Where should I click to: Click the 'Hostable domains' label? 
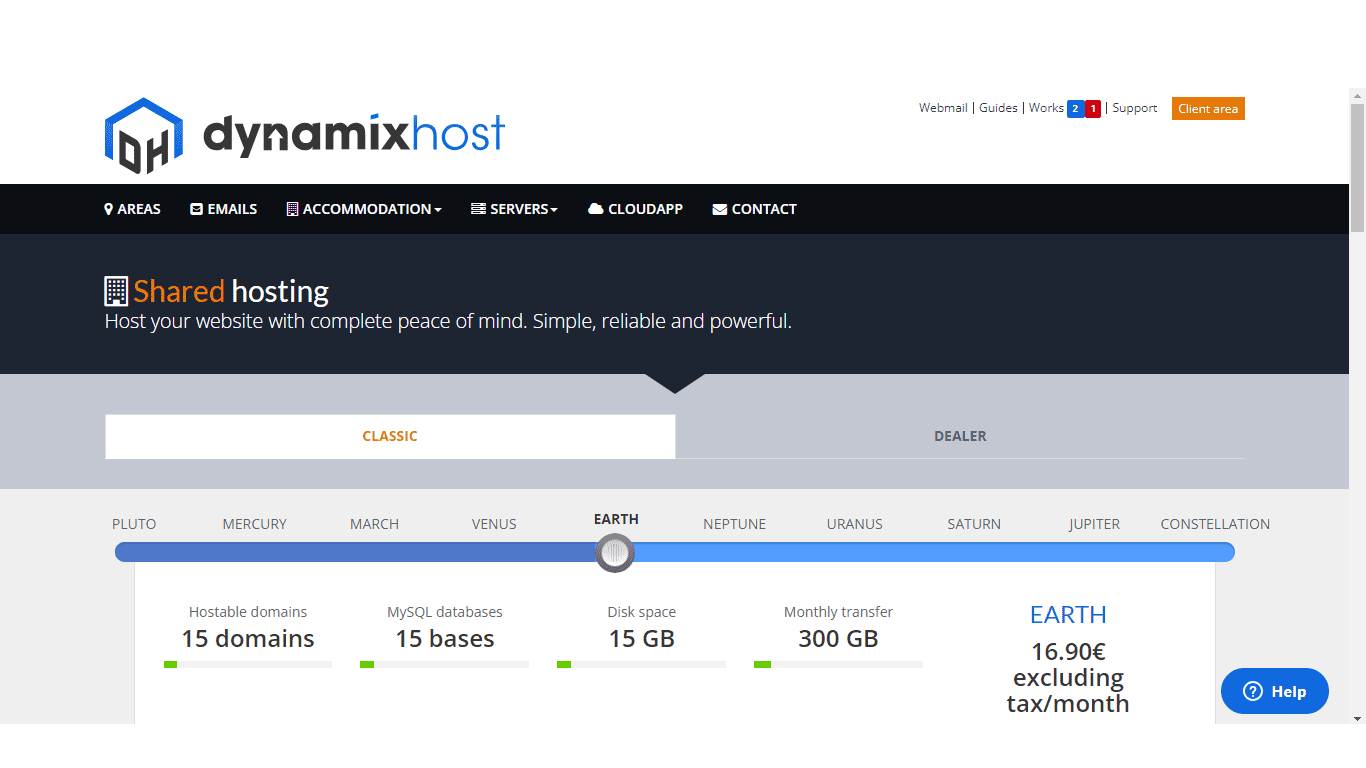pyautogui.click(x=248, y=612)
